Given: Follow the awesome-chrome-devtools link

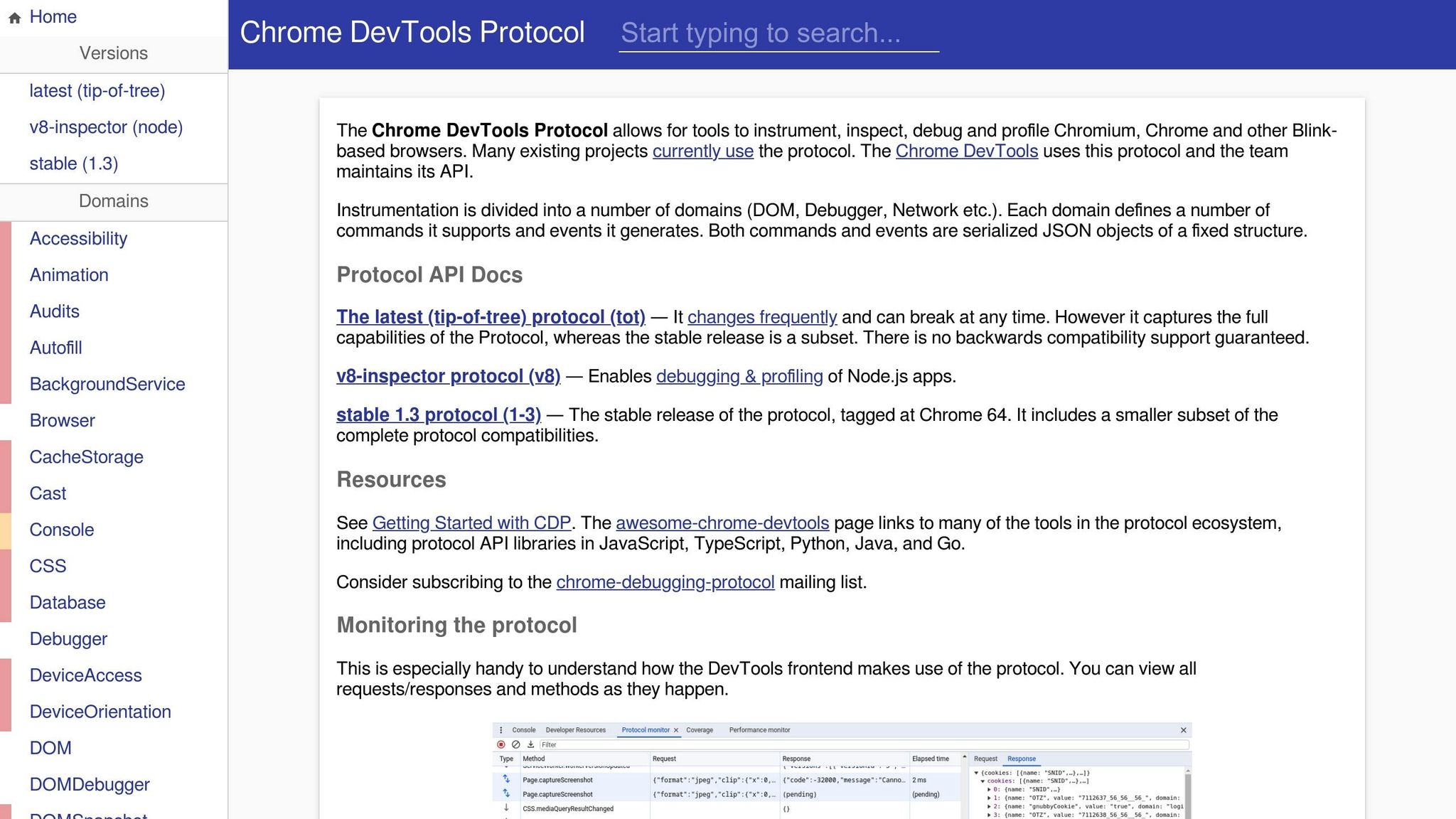Looking at the screenshot, I should (x=722, y=523).
